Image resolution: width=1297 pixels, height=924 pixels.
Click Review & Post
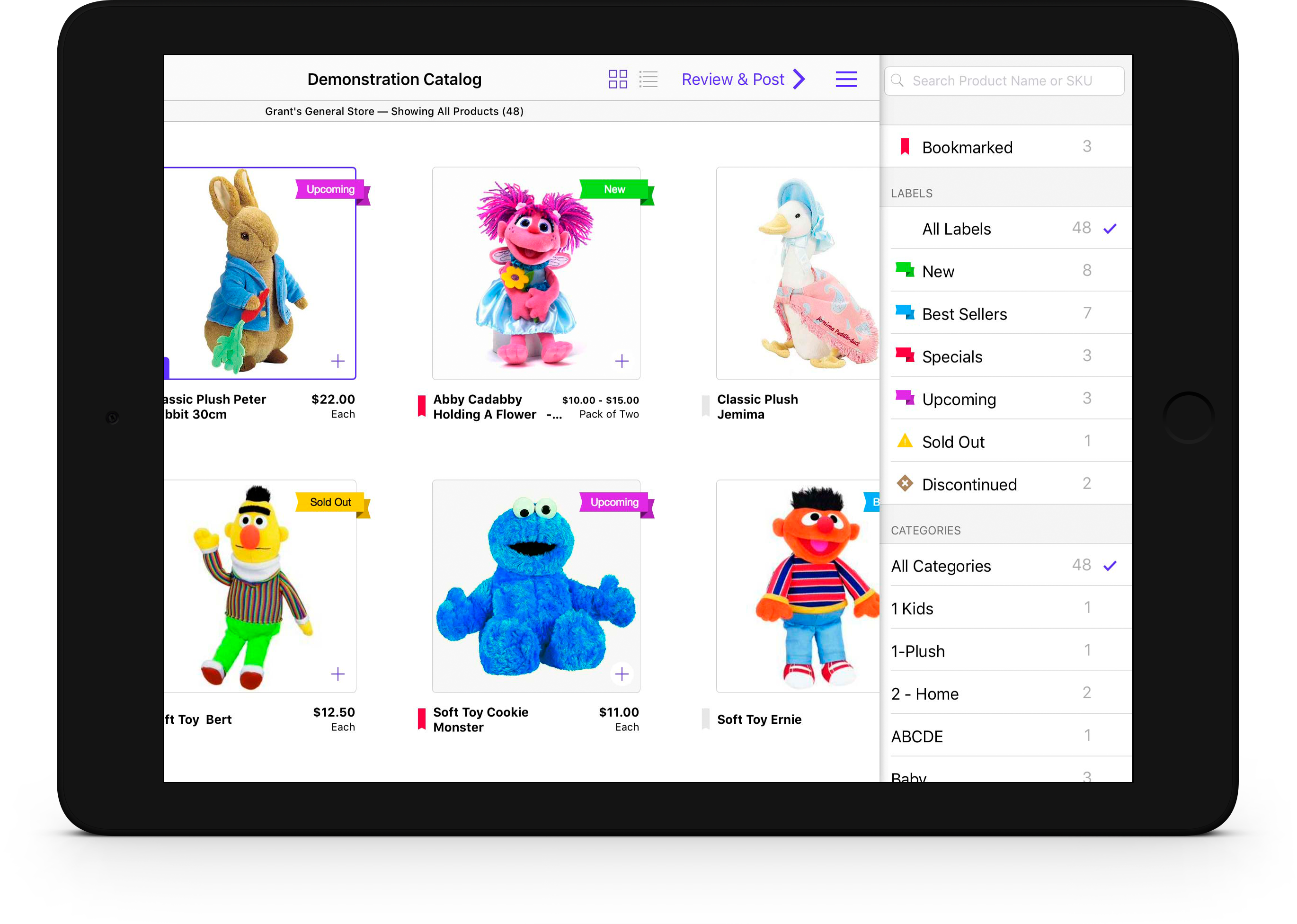733,79
